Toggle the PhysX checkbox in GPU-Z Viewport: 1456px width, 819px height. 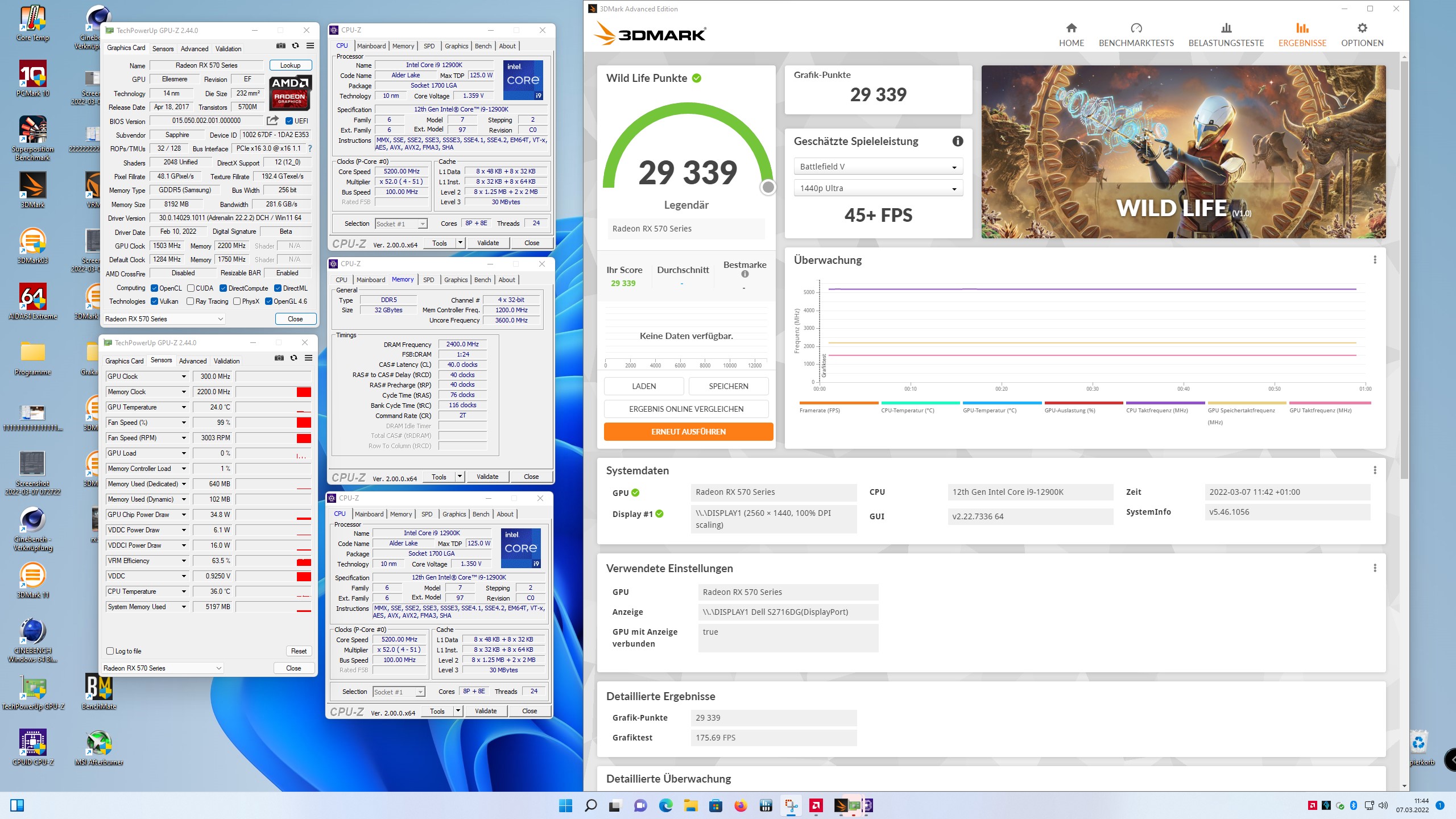[237, 301]
